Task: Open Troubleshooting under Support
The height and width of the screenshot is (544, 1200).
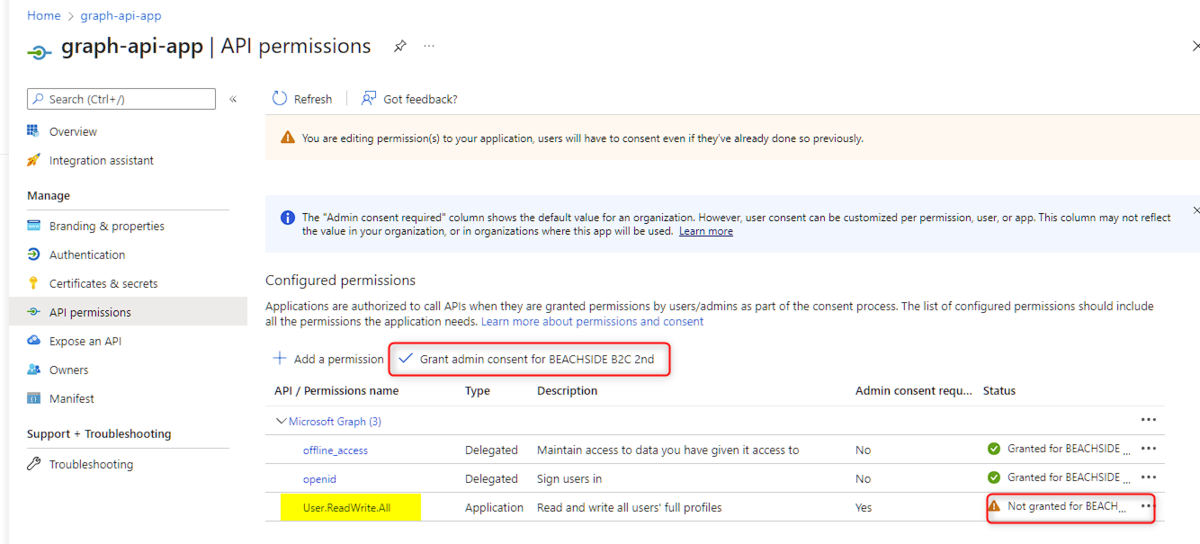Action: pos(91,464)
